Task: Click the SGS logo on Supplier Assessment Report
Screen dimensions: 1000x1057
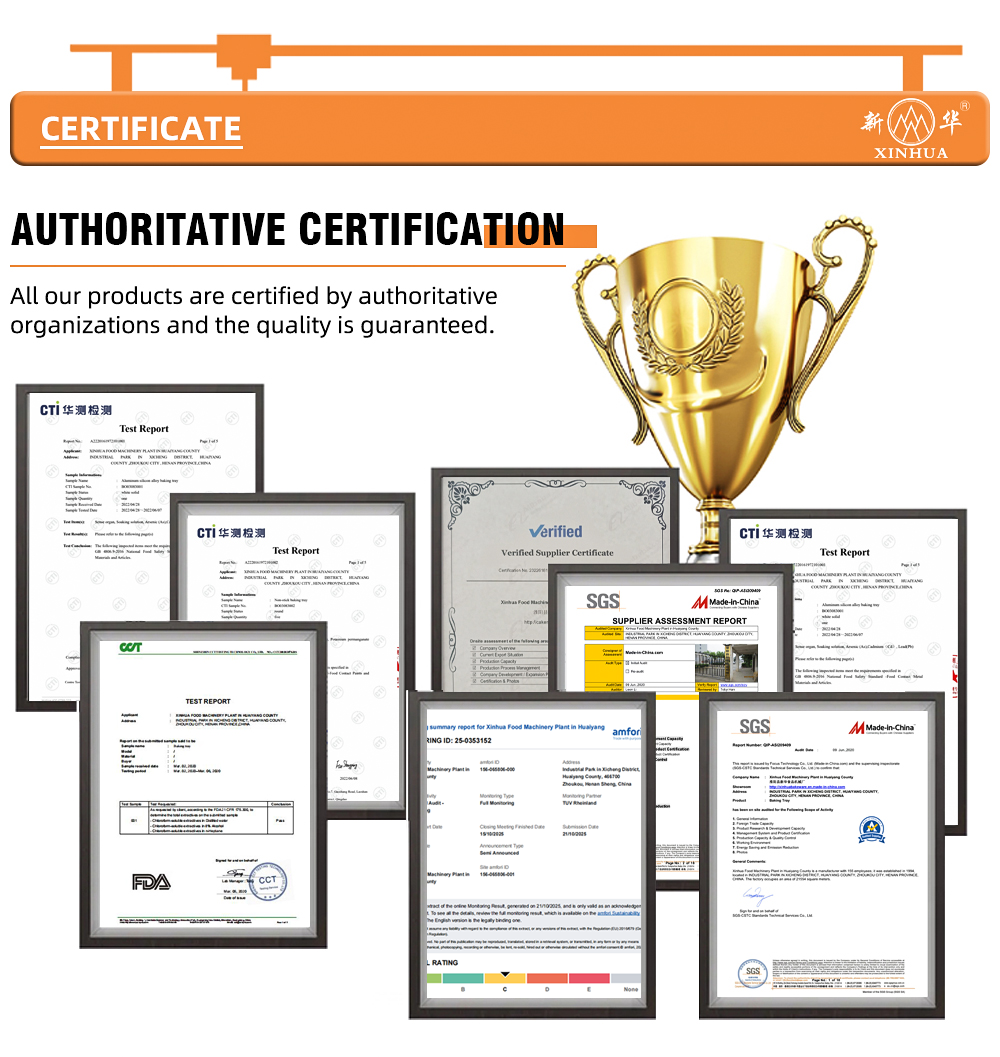Action: tap(603, 601)
